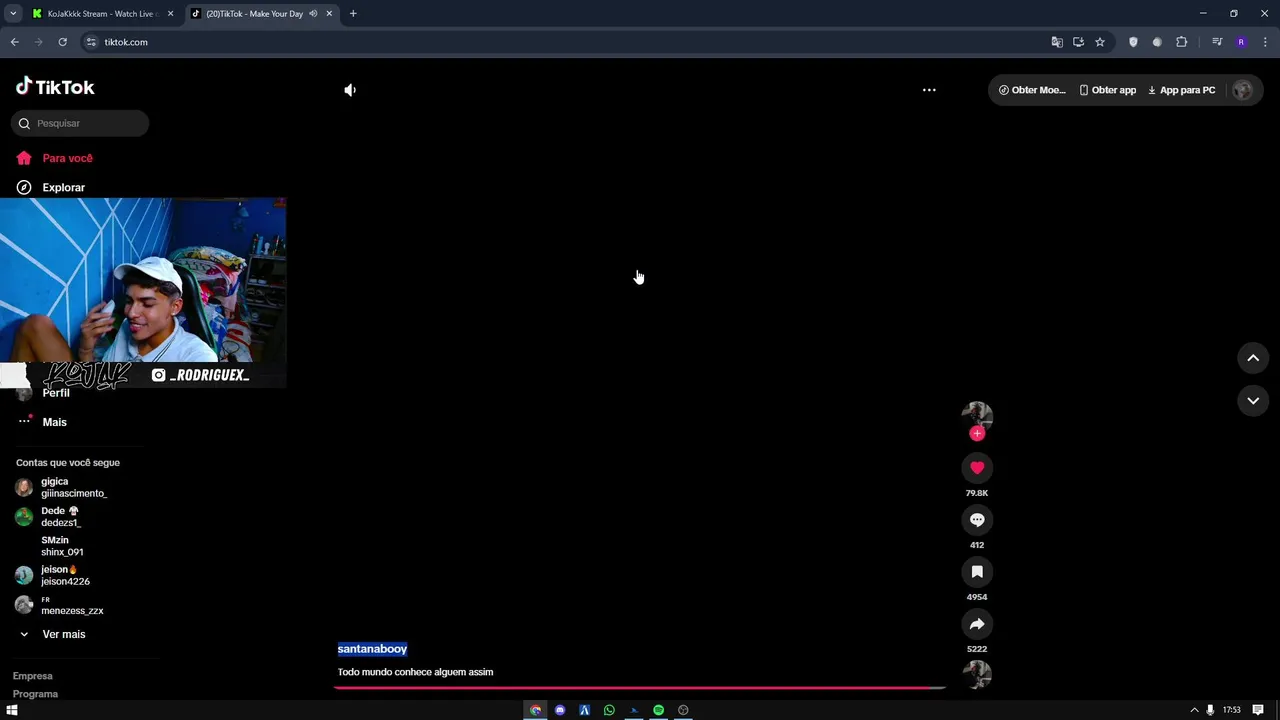The image size is (1280, 720).
Task: Click the TikTok logo
Action: tap(55, 87)
